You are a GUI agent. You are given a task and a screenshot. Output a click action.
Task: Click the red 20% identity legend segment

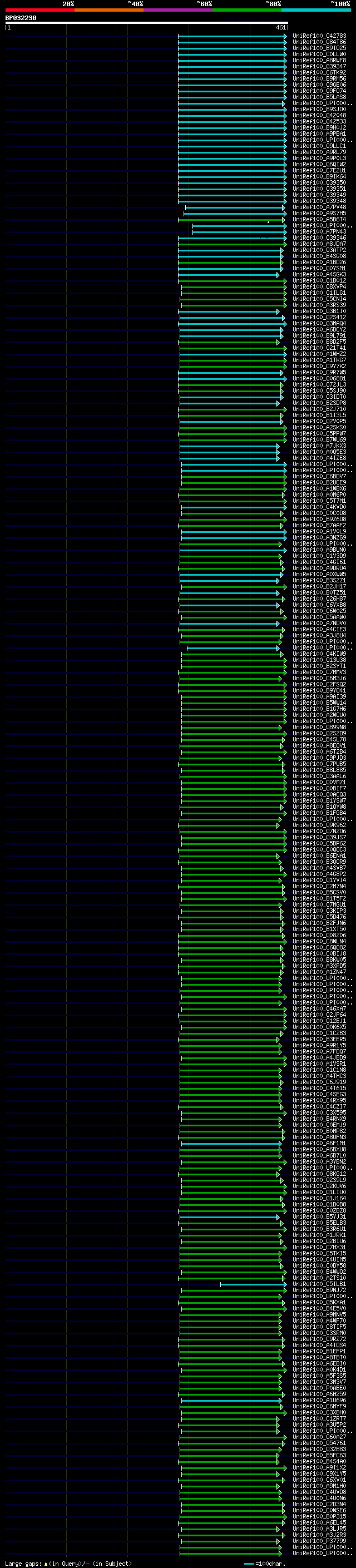[x=39, y=10]
